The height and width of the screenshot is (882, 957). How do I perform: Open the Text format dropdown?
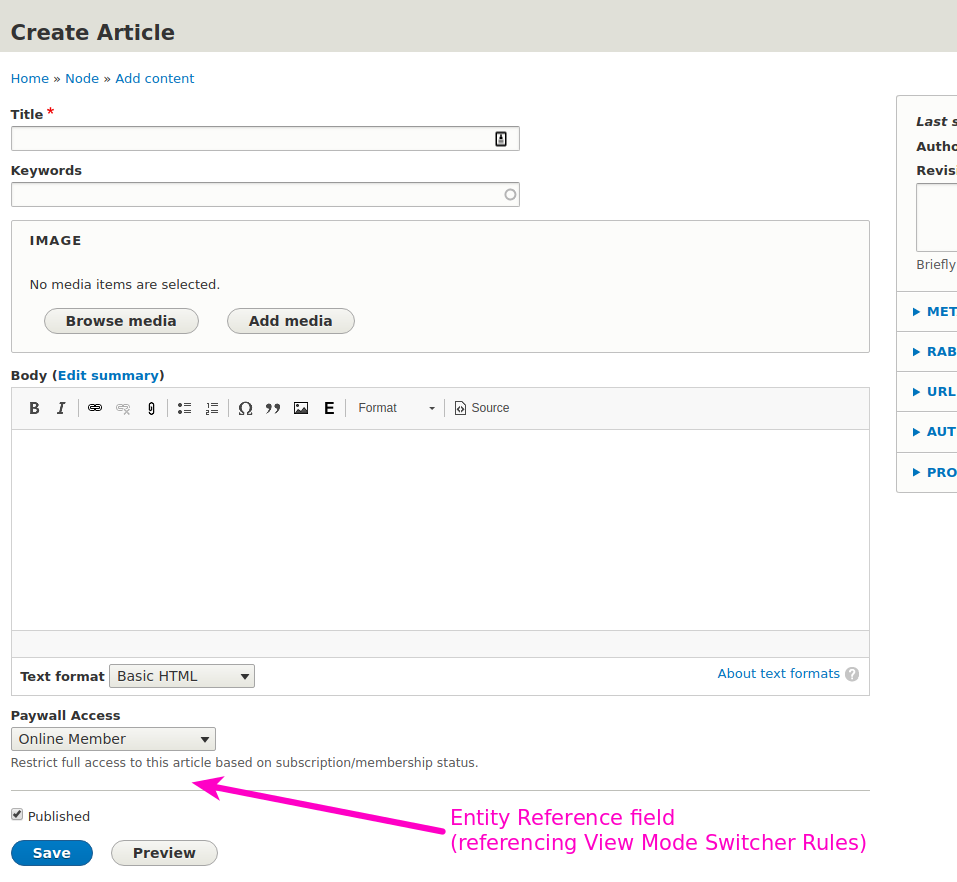coord(182,676)
